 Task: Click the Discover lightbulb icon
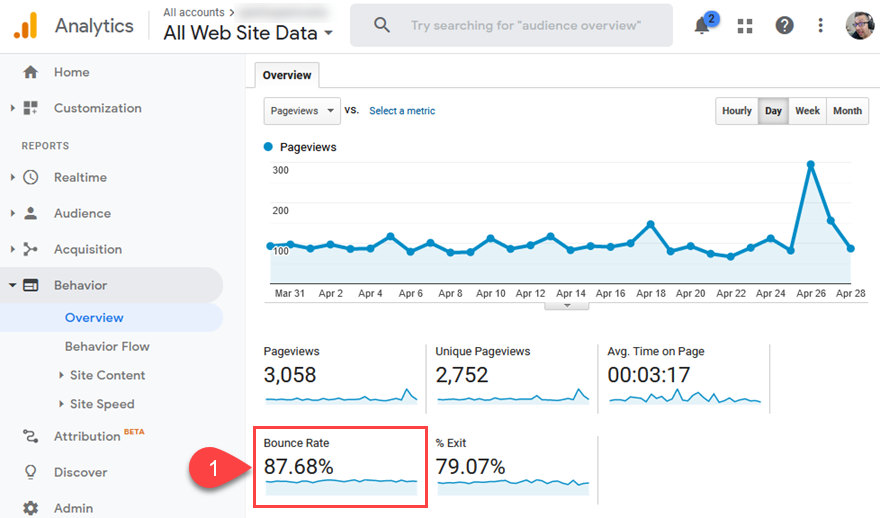31,472
